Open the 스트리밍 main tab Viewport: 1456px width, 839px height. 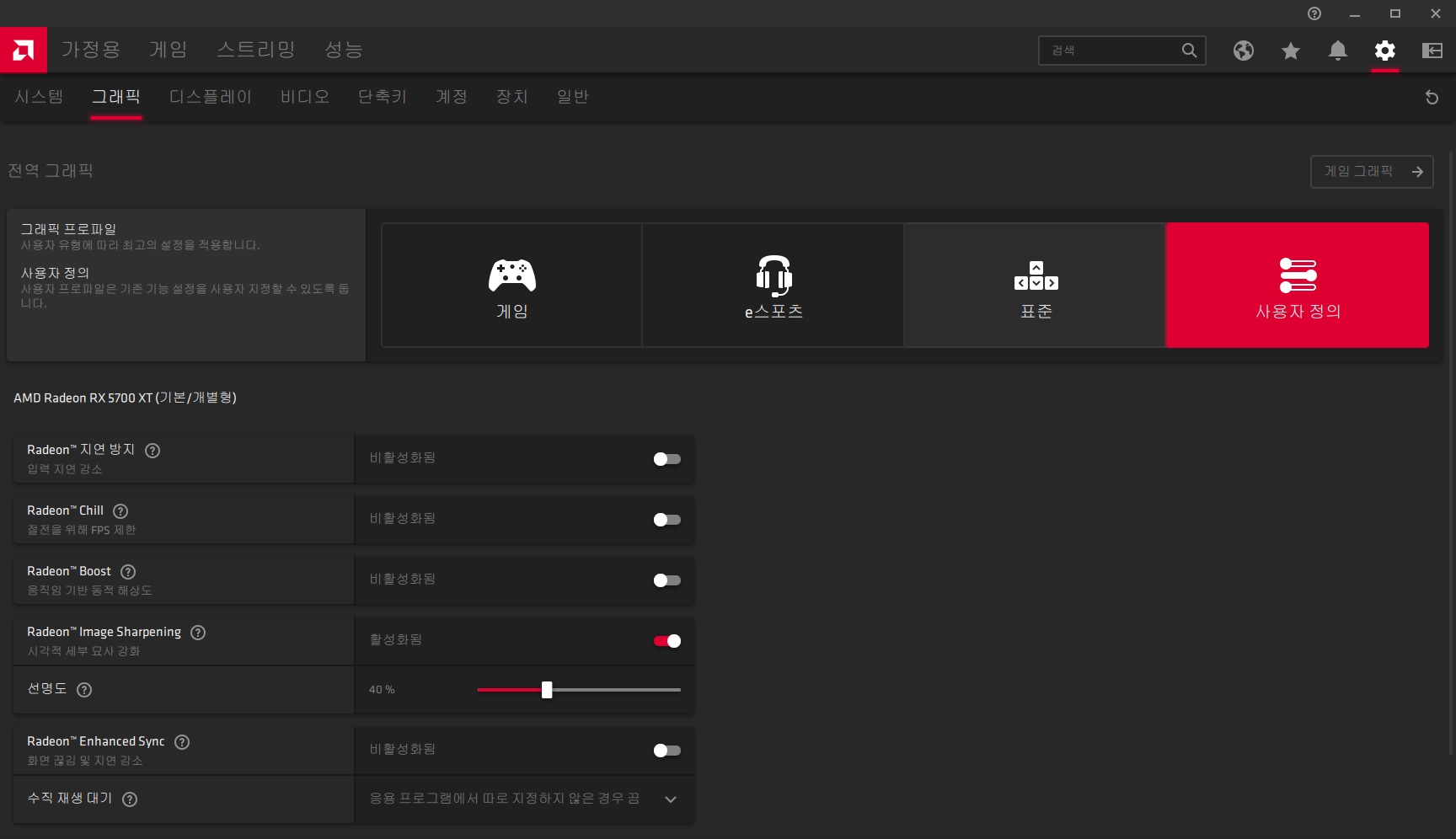[256, 50]
